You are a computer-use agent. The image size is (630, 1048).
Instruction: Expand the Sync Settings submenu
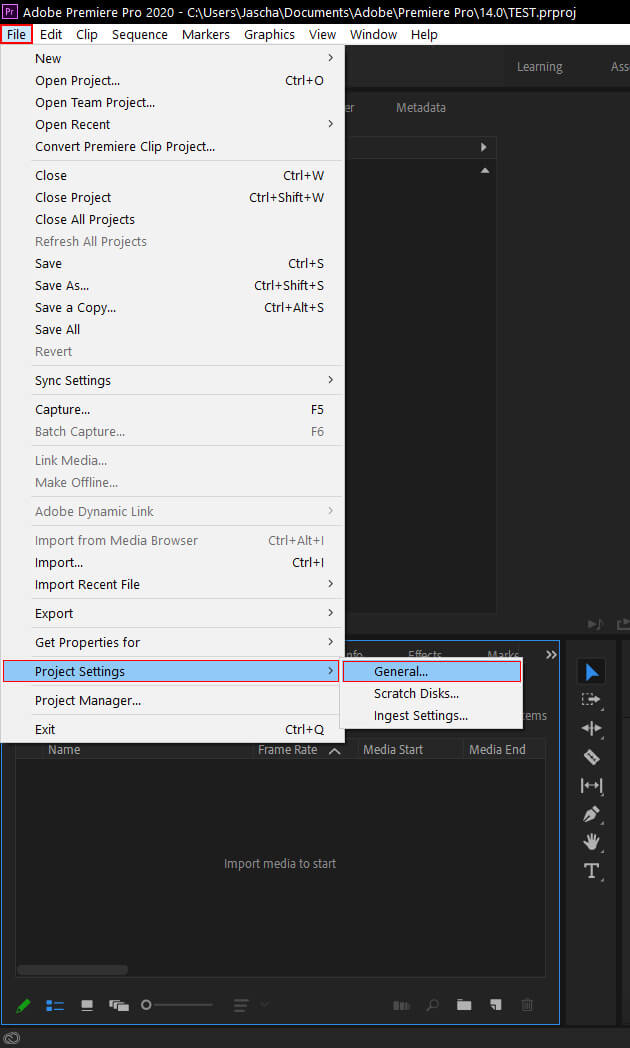[172, 381]
